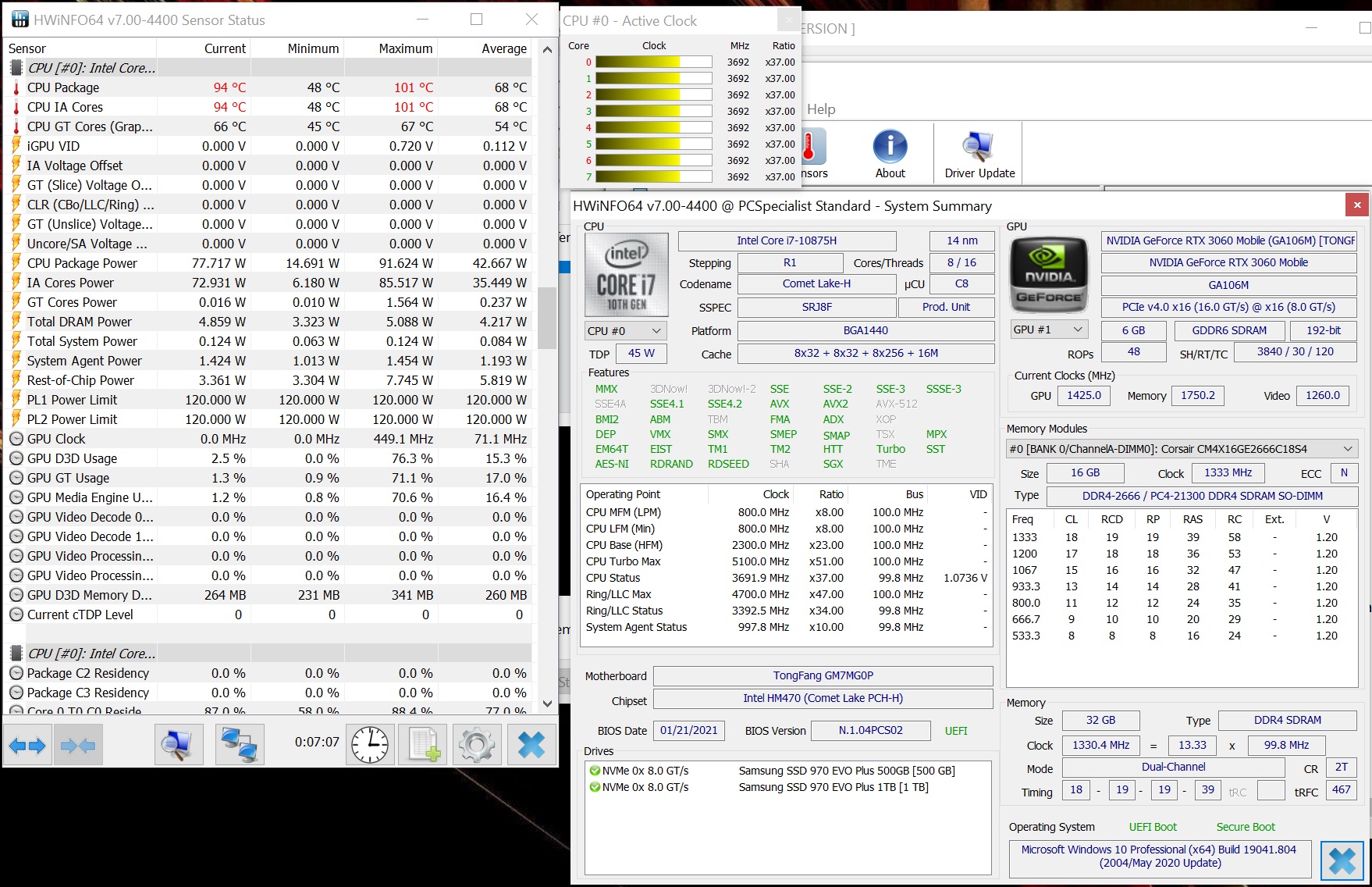Click the iGPU VID voltage row icon
Screen dimensions: 1372x887
coord(16,146)
